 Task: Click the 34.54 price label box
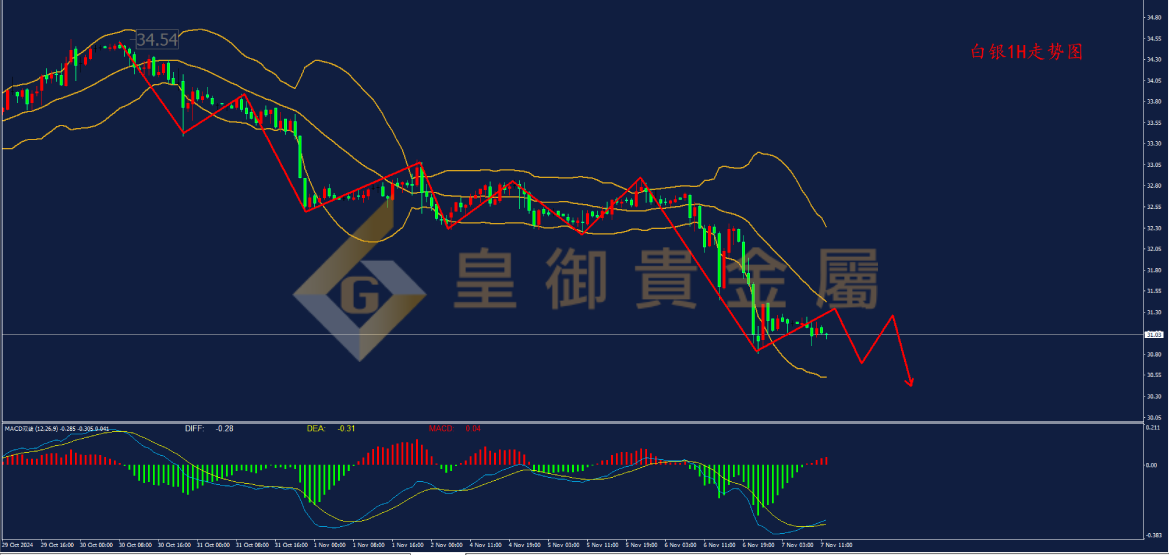(155, 38)
